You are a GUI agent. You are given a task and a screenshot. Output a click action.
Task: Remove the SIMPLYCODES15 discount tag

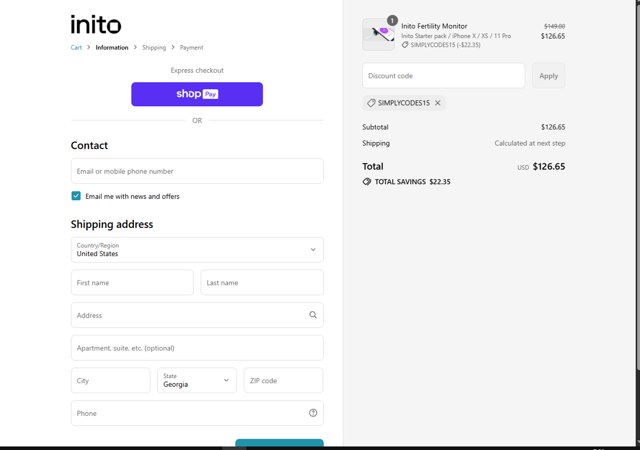438,103
